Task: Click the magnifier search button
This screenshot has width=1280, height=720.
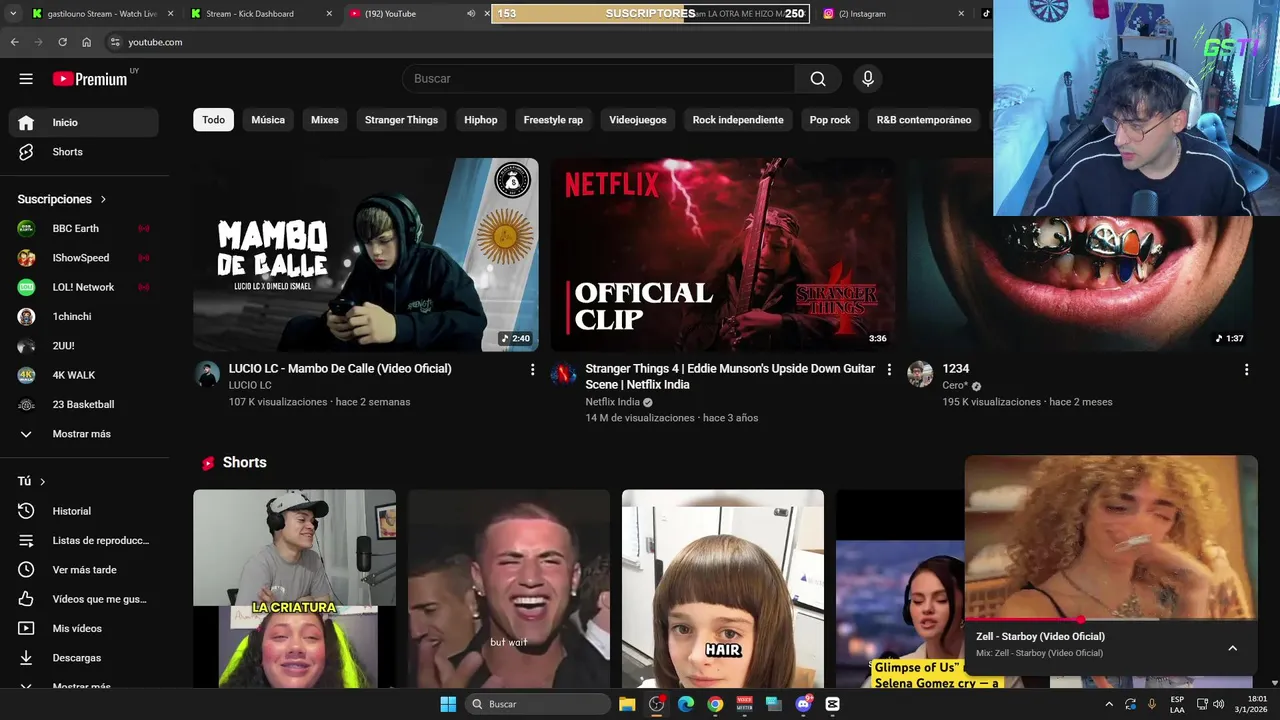Action: point(818,79)
